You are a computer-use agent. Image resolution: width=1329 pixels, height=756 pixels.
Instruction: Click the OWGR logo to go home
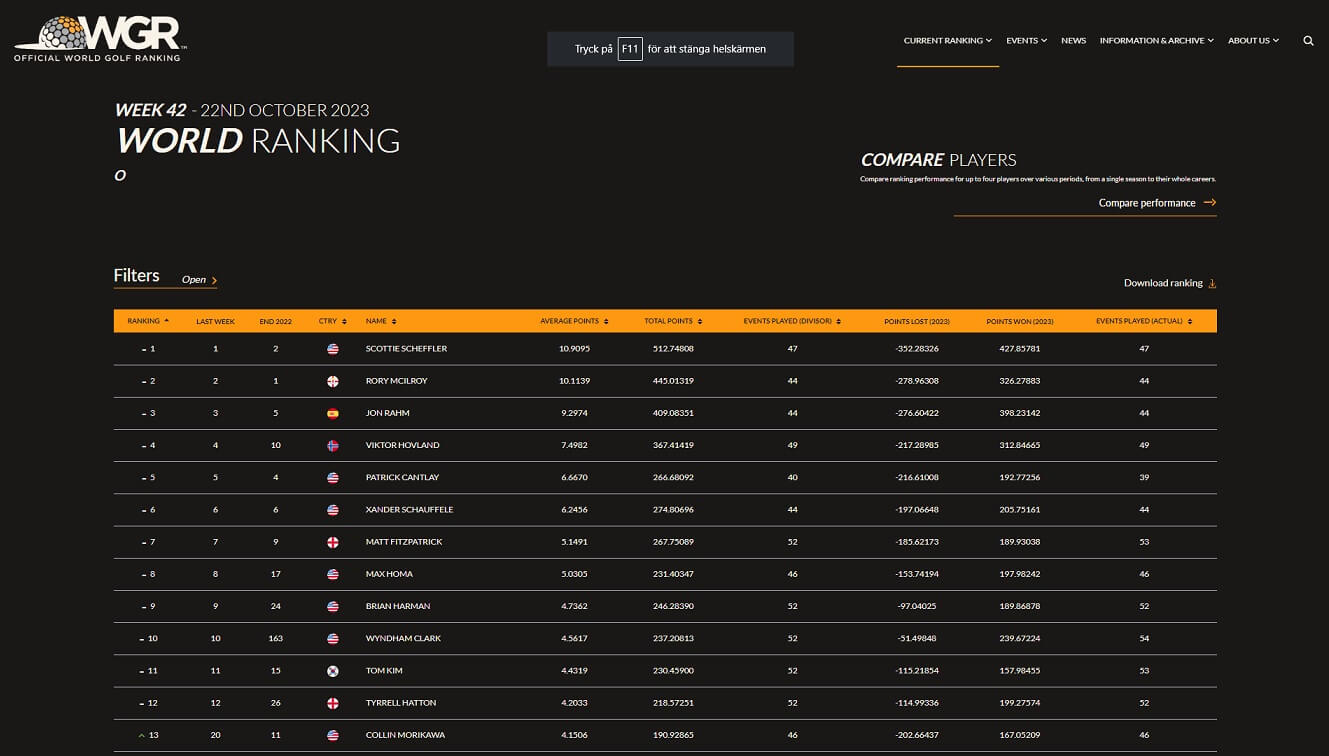99,39
